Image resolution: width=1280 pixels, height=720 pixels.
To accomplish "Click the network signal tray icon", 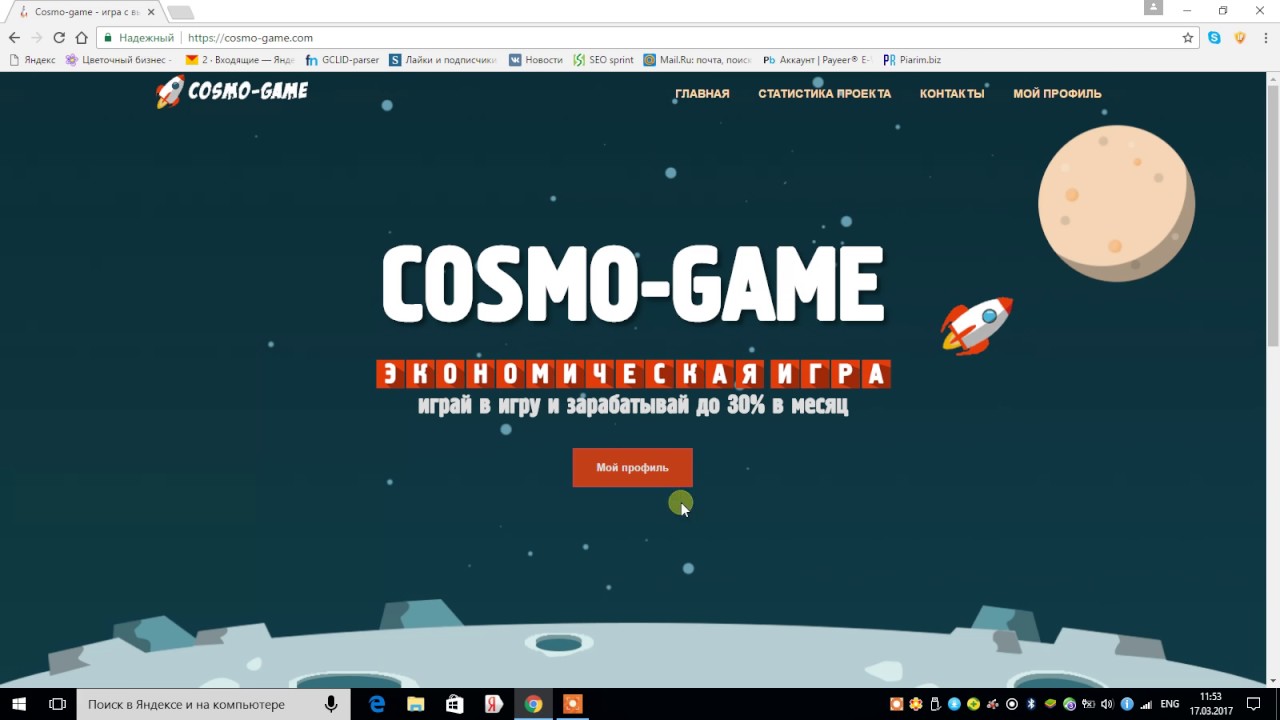I will (x=1146, y=704).
